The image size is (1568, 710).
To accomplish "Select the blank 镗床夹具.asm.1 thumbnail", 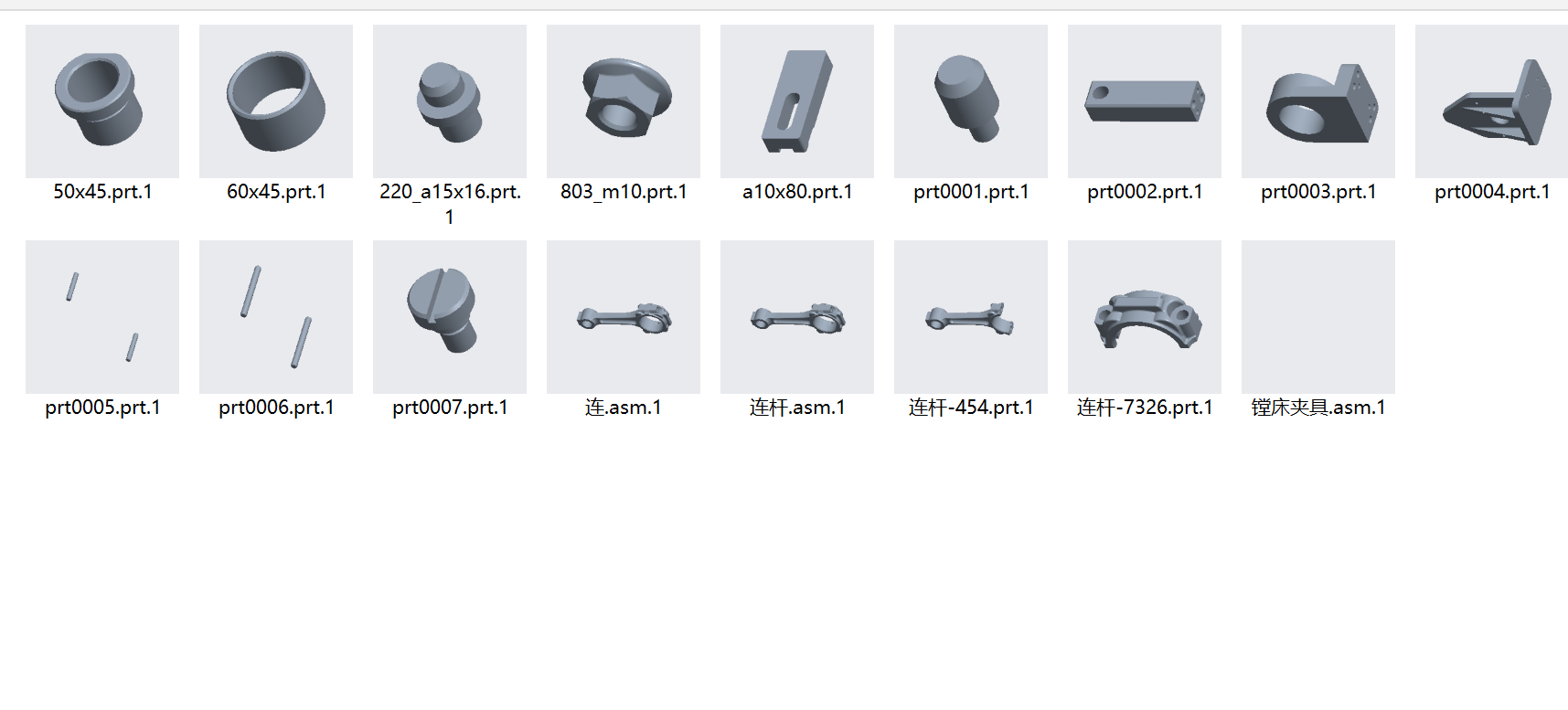I will [x=1318, y=317].
